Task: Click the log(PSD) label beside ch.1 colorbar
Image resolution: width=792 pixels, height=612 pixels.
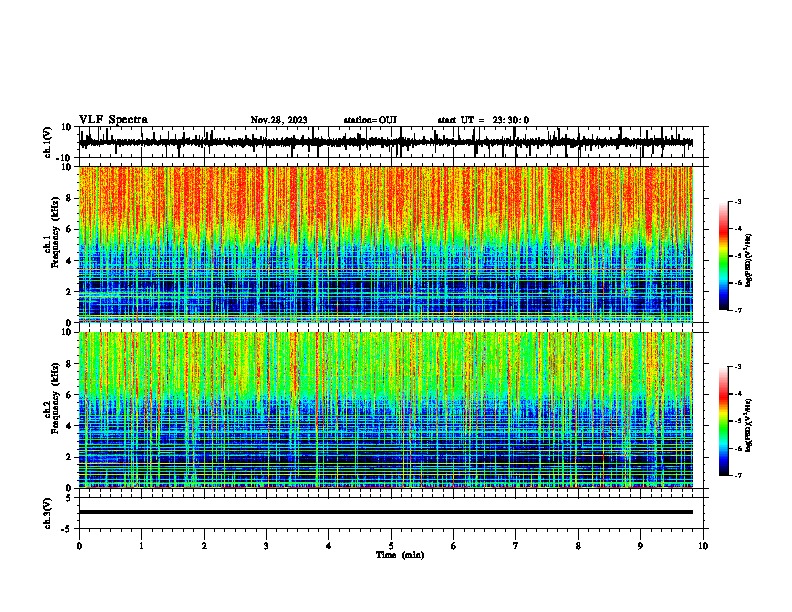Action: 749,261
